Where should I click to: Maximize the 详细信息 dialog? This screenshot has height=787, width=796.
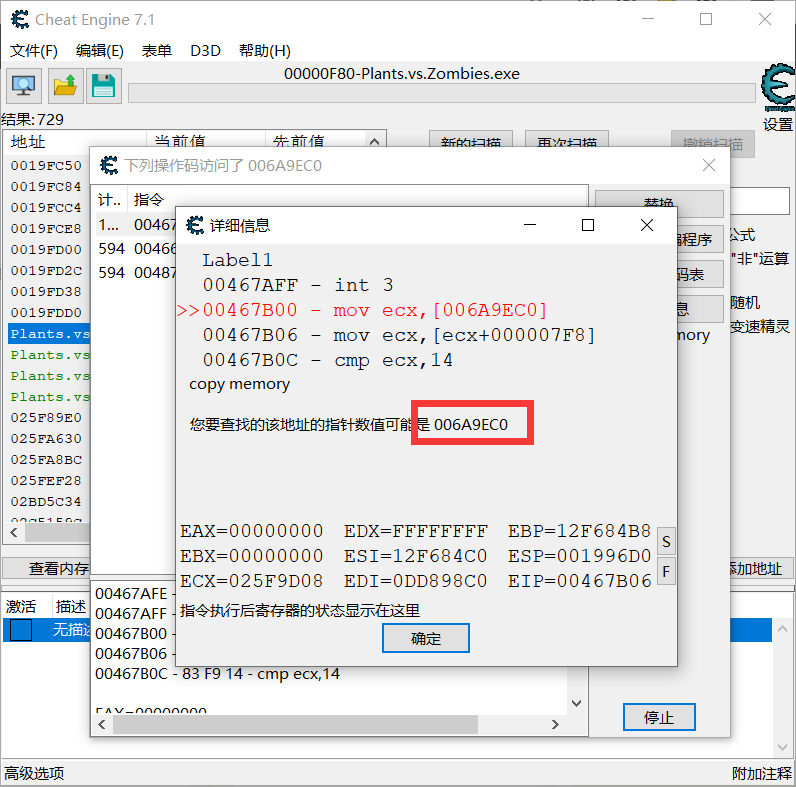(588, 225)
